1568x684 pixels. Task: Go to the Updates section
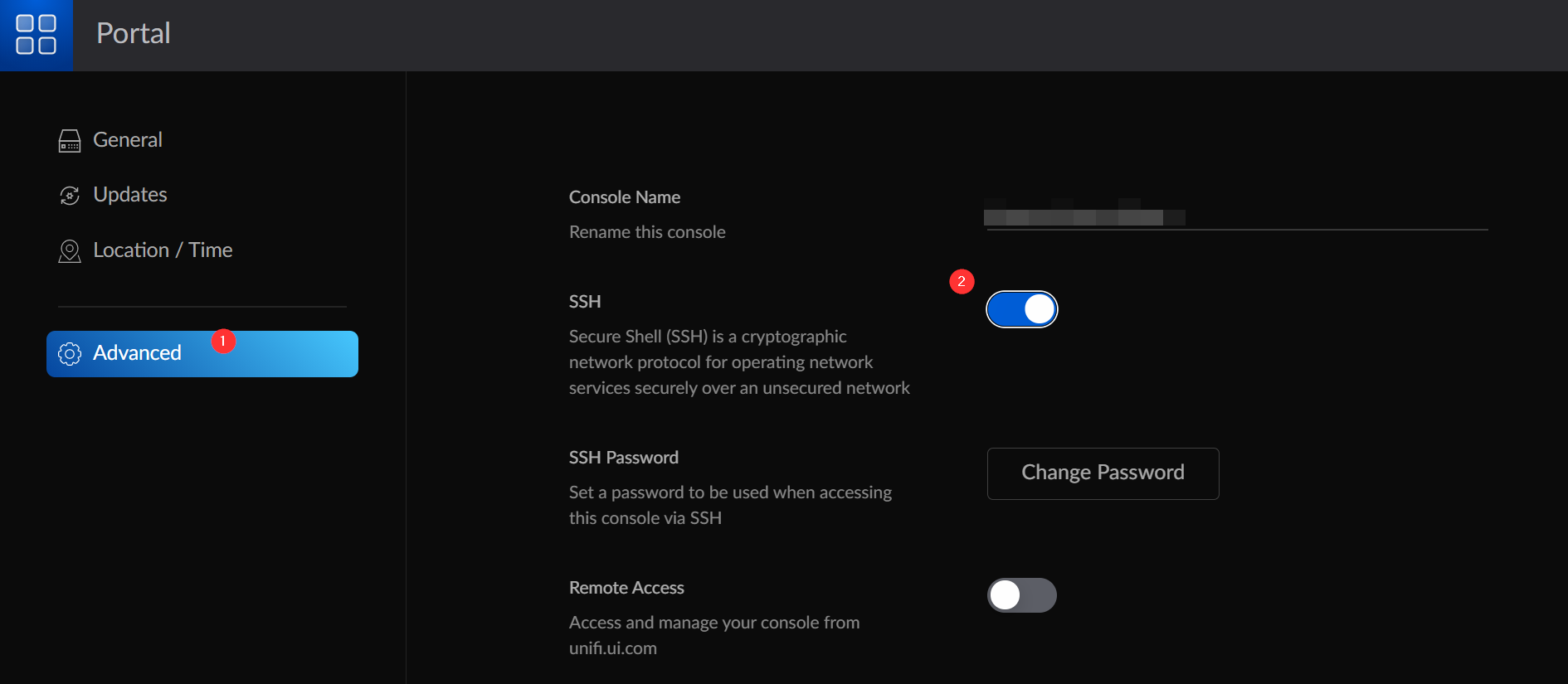130,195
